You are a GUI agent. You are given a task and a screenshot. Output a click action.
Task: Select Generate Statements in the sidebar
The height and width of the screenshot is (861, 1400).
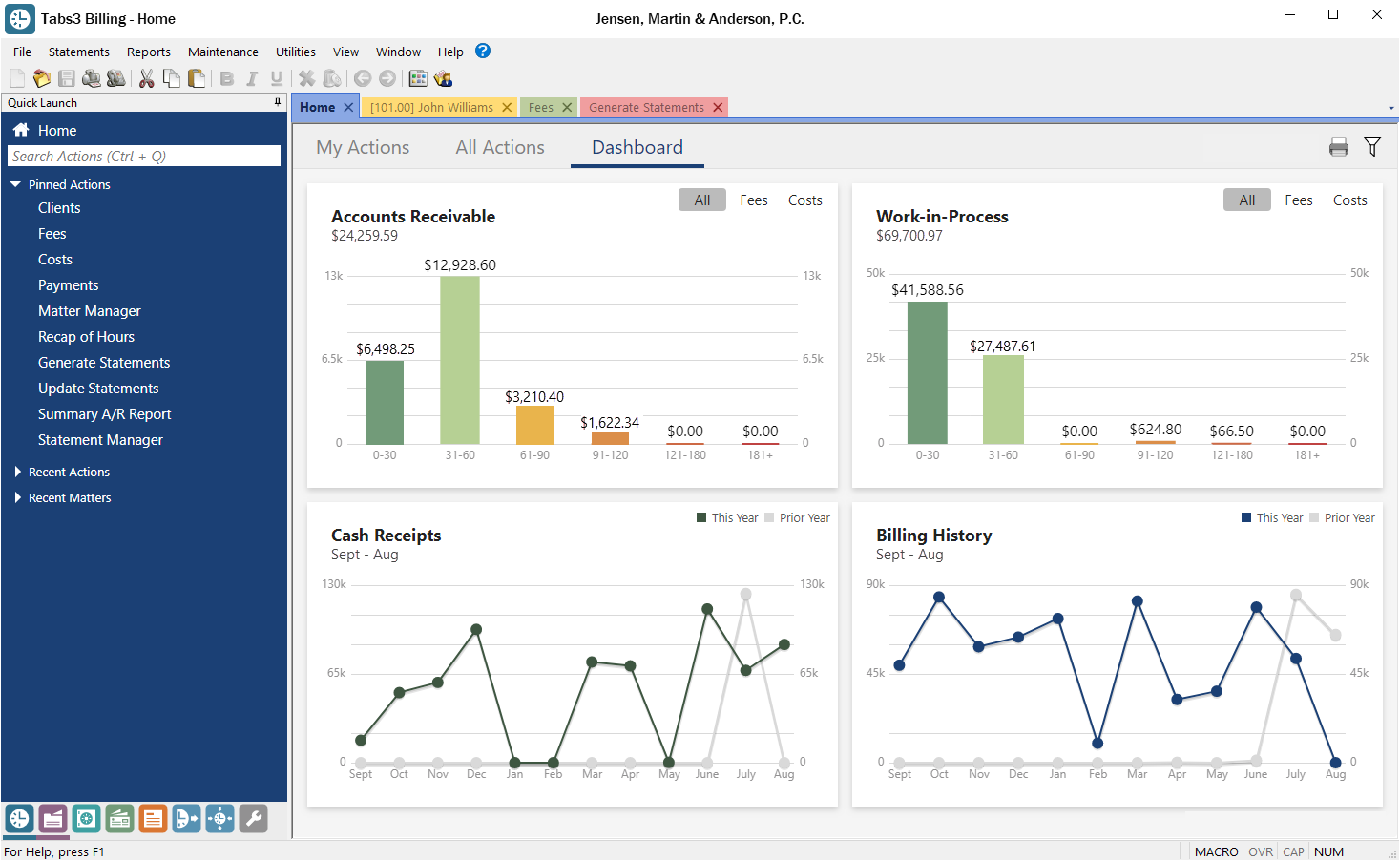(103, 362)
